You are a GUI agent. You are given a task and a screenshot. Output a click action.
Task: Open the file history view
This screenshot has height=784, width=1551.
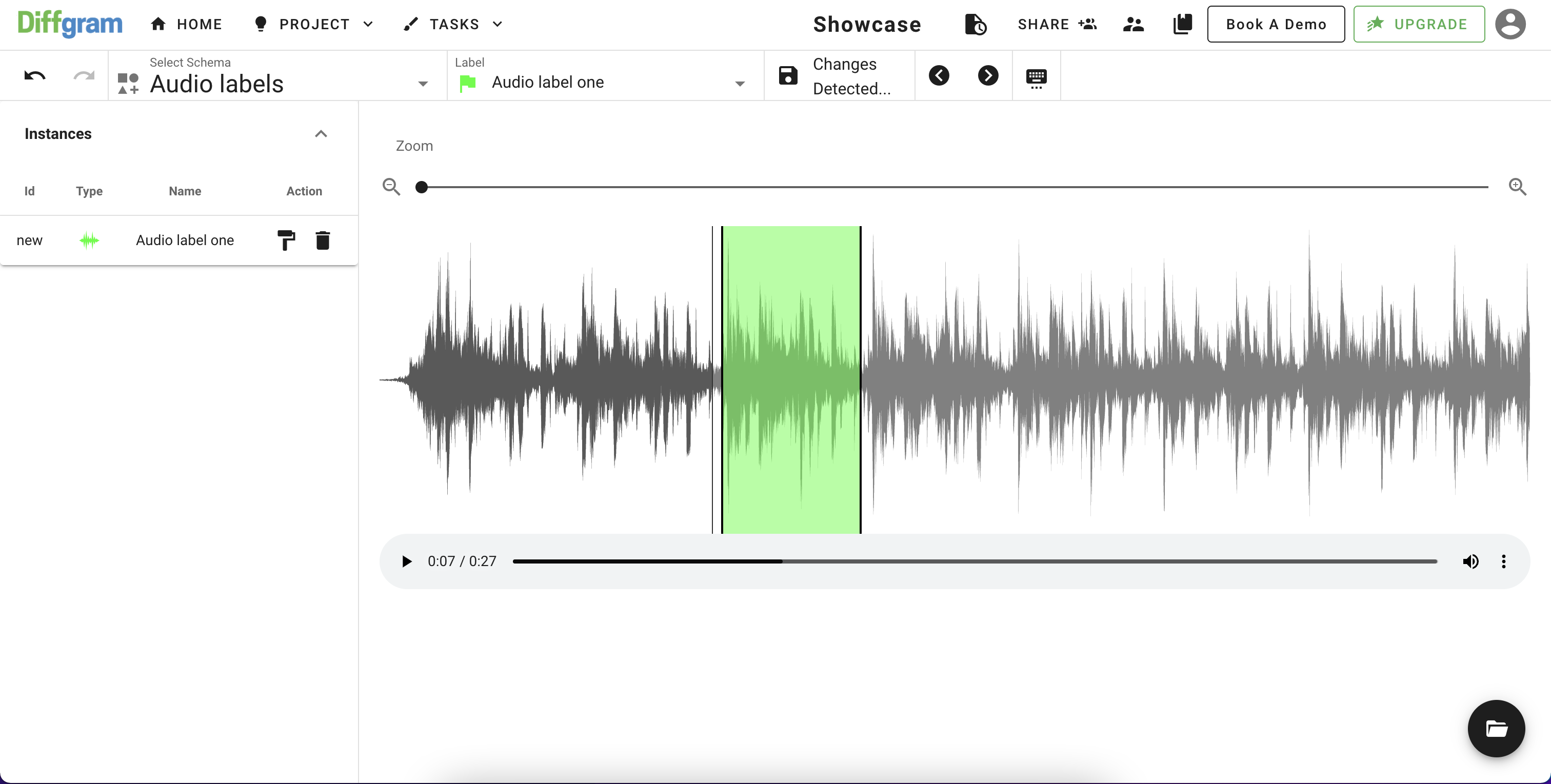[x=975, y=24]
